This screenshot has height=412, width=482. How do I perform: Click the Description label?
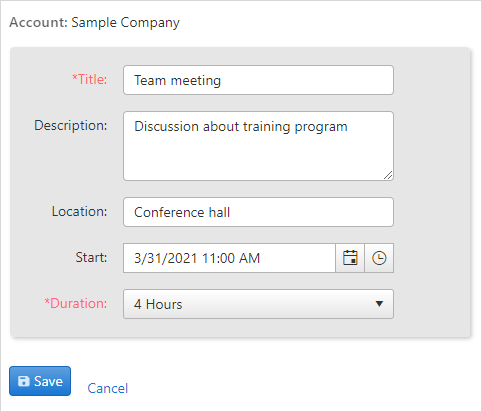point(71,126)
